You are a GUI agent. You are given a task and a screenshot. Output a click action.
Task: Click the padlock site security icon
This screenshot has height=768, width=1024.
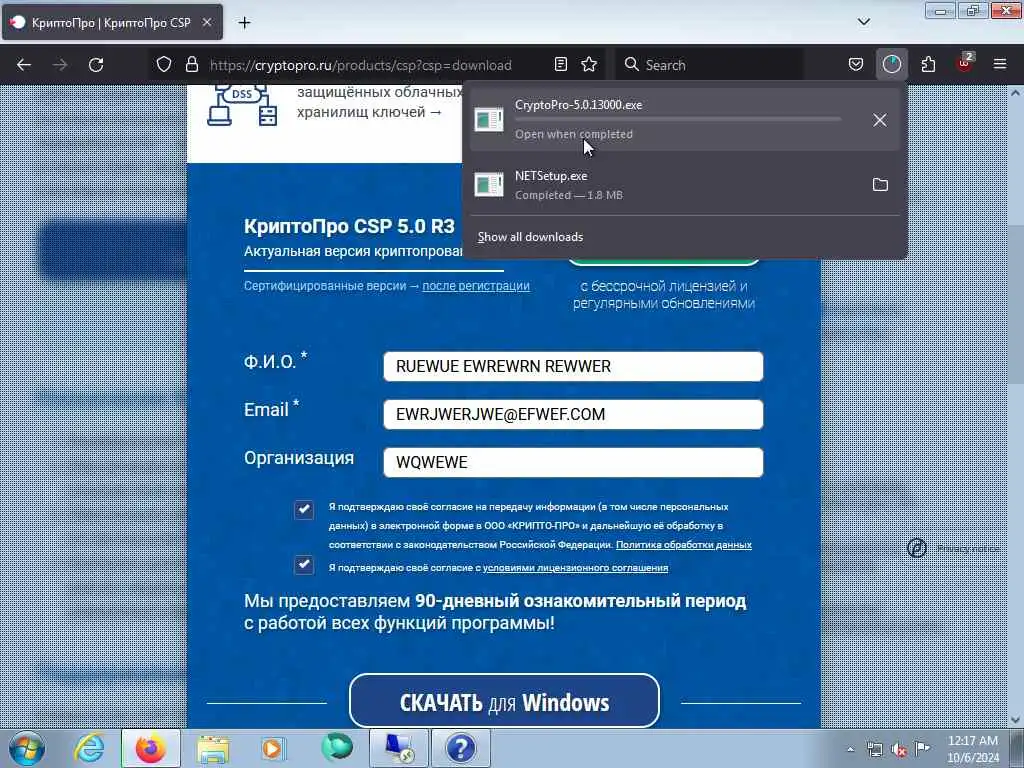pos(191,64)
